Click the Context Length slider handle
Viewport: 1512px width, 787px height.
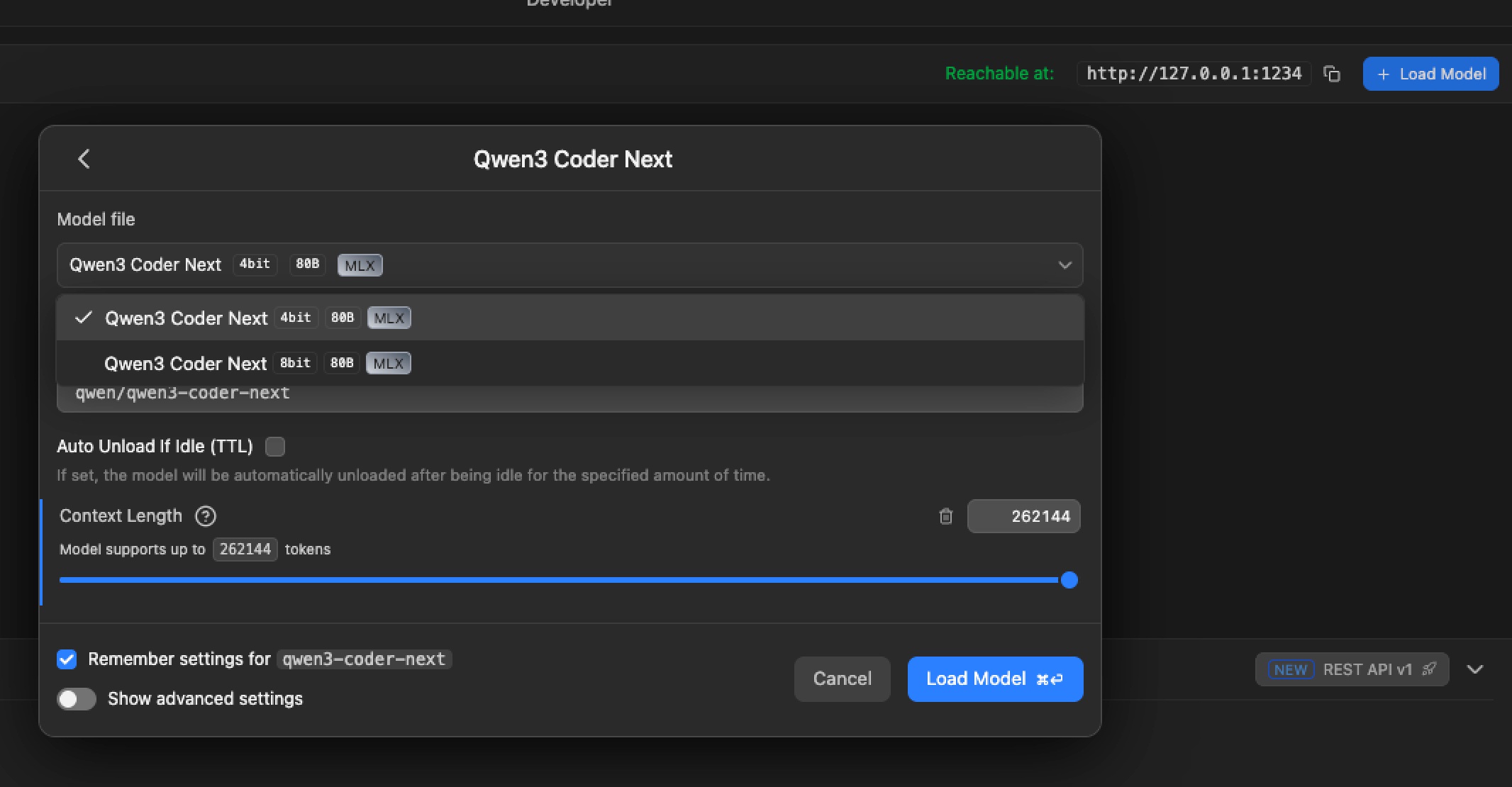[x=1069, y=580]
